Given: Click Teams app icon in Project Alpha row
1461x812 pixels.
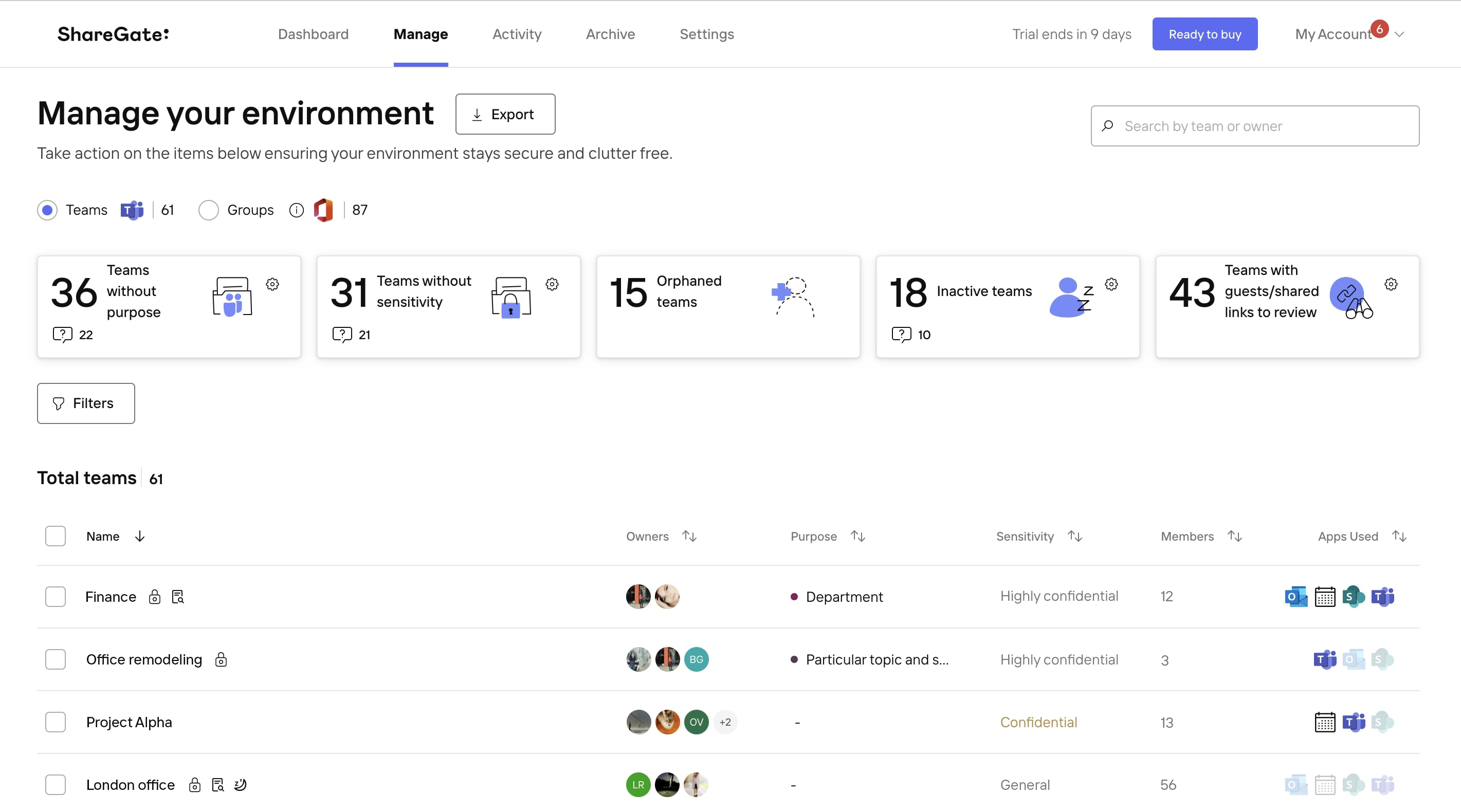Looking at the screenshot, I should tap(1353, 723).
